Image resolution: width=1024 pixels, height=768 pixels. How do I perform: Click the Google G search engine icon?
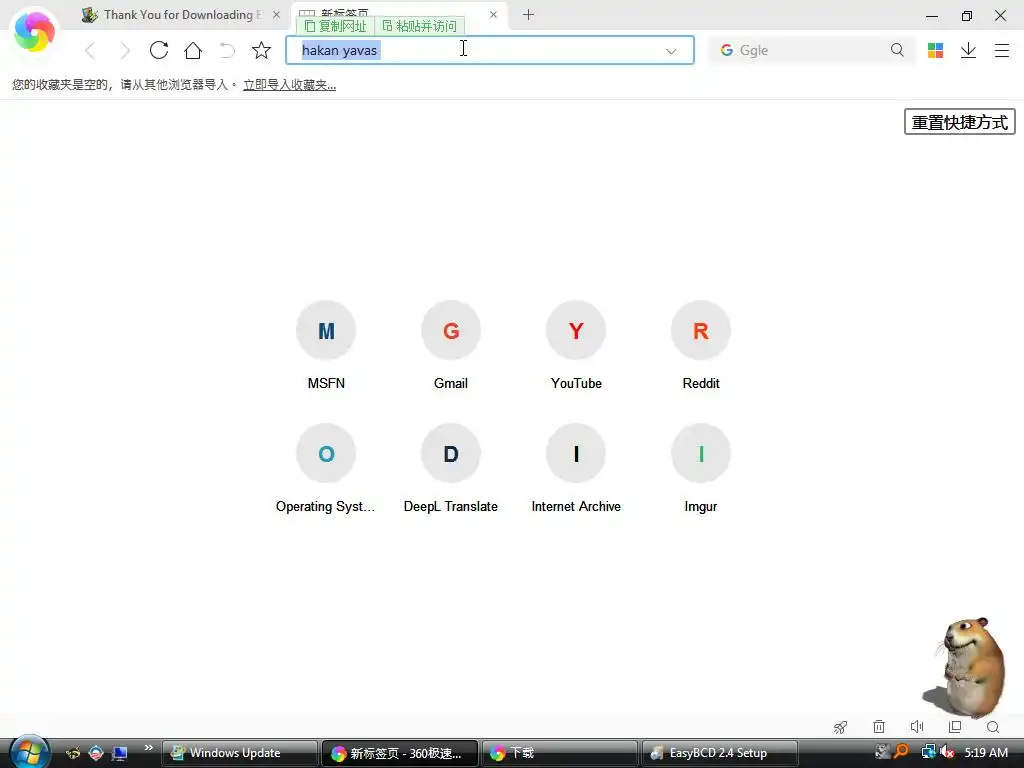[726, 50]
